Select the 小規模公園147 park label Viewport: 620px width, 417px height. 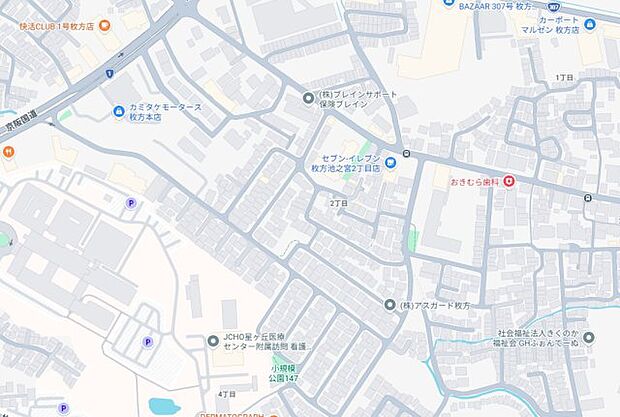284,373
